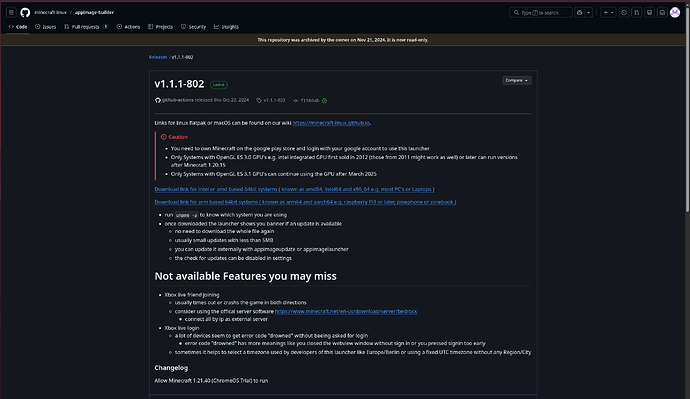Open download link for arm based 64bit

305,202
